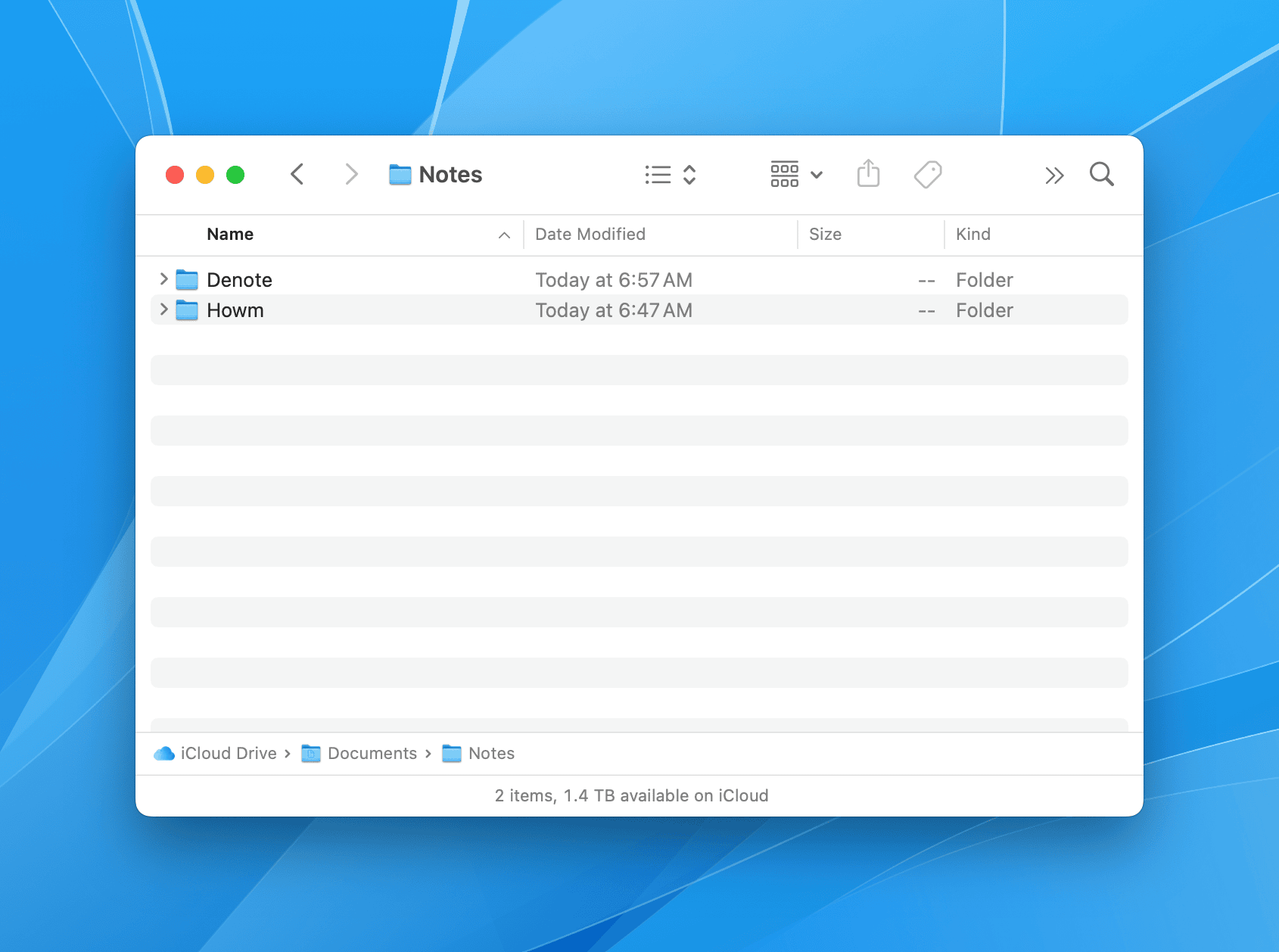Image resolution: width=1279 pixels, height=952 pixels.
Task: Open the group-by grid dropdown
Action: click(795, 175)
